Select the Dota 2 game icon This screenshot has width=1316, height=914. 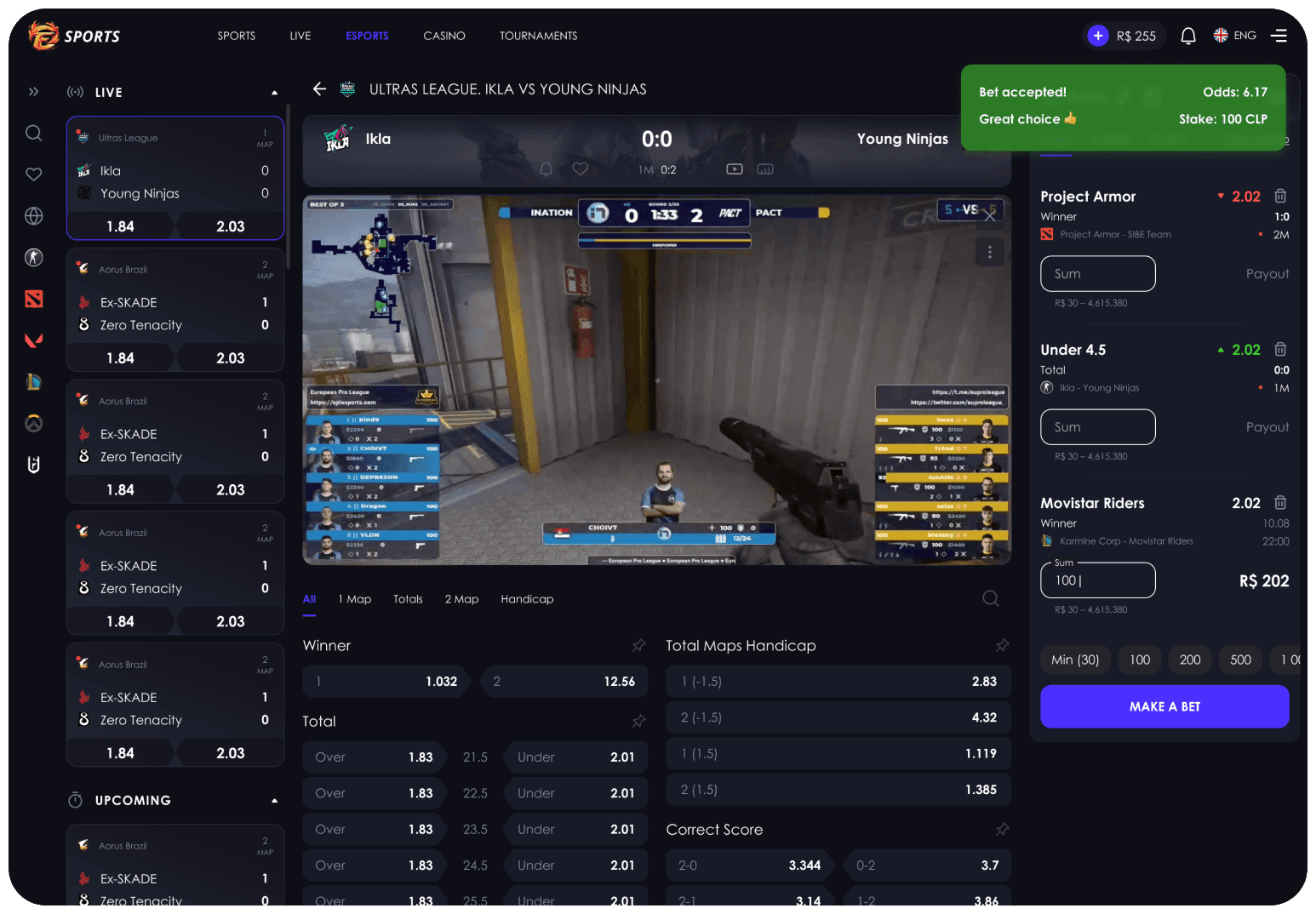point(33,299)
